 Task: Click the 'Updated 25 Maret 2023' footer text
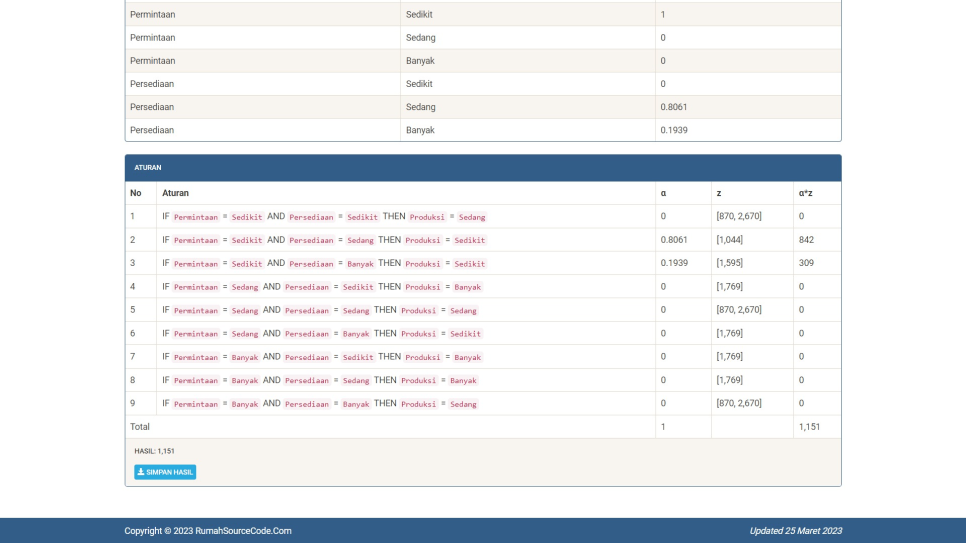tap(795, 531)
